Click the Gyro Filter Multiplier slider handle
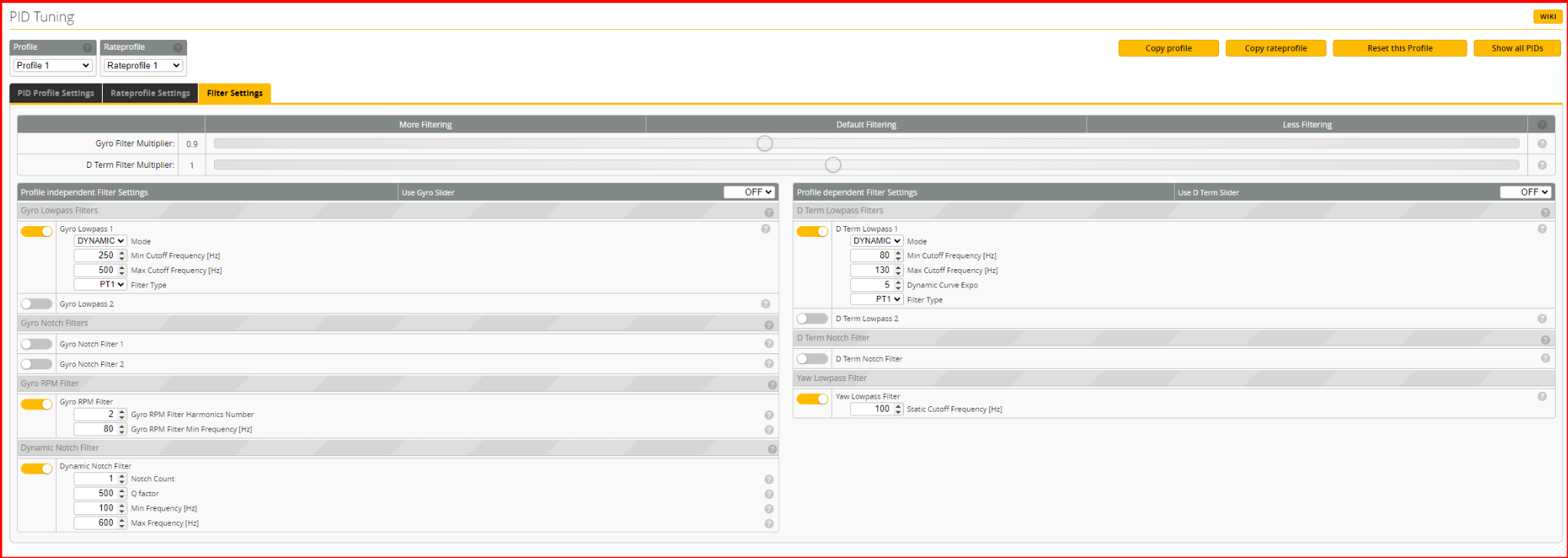Image resolution: width=1568 pixels, height=558 pixels. (x=764, y=144)
